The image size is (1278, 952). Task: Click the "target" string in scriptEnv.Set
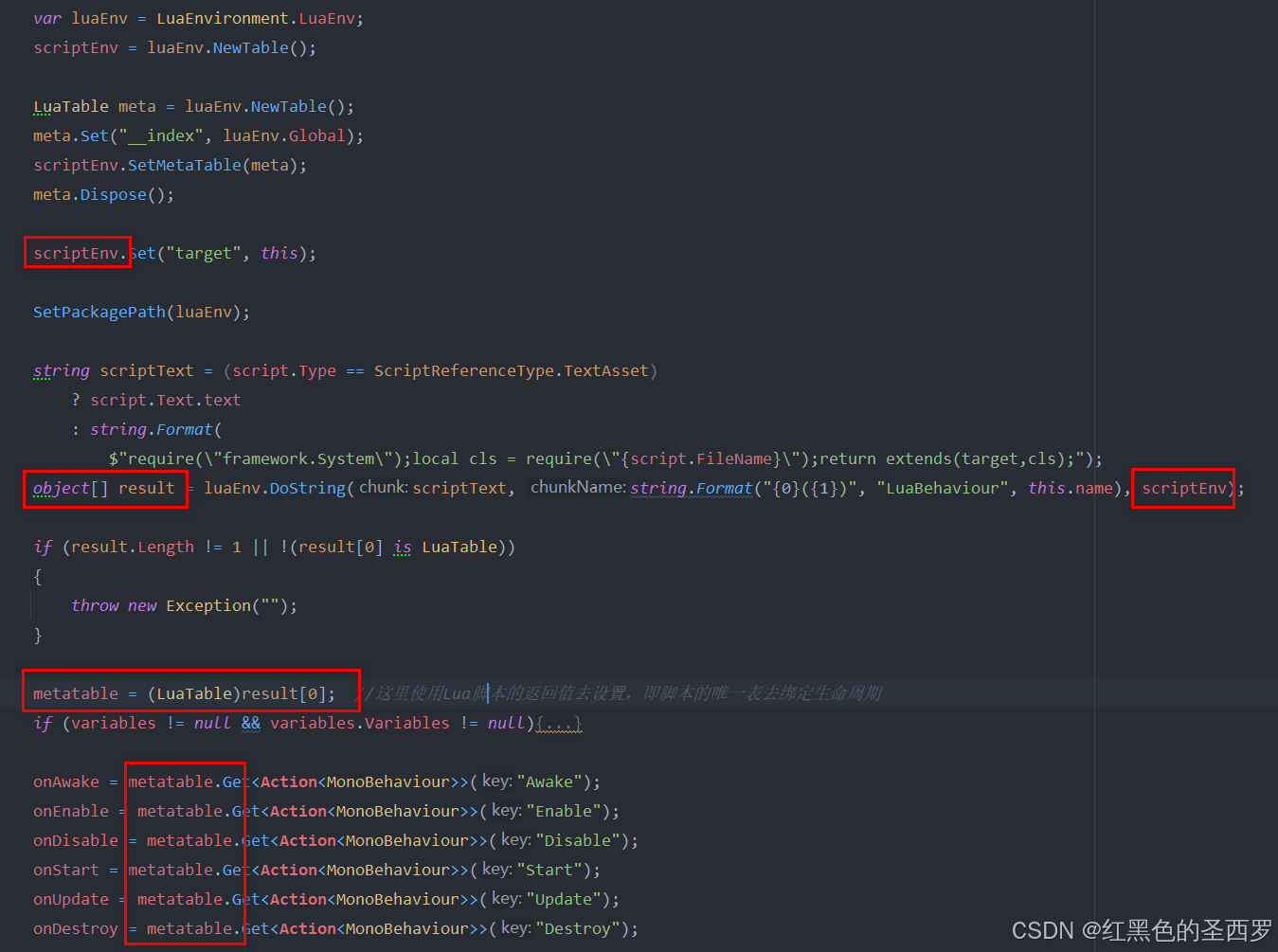[x=204, y=254]
